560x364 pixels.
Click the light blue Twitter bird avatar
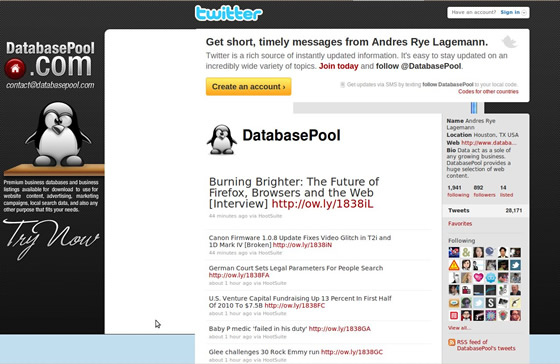[x=479, y=303]
